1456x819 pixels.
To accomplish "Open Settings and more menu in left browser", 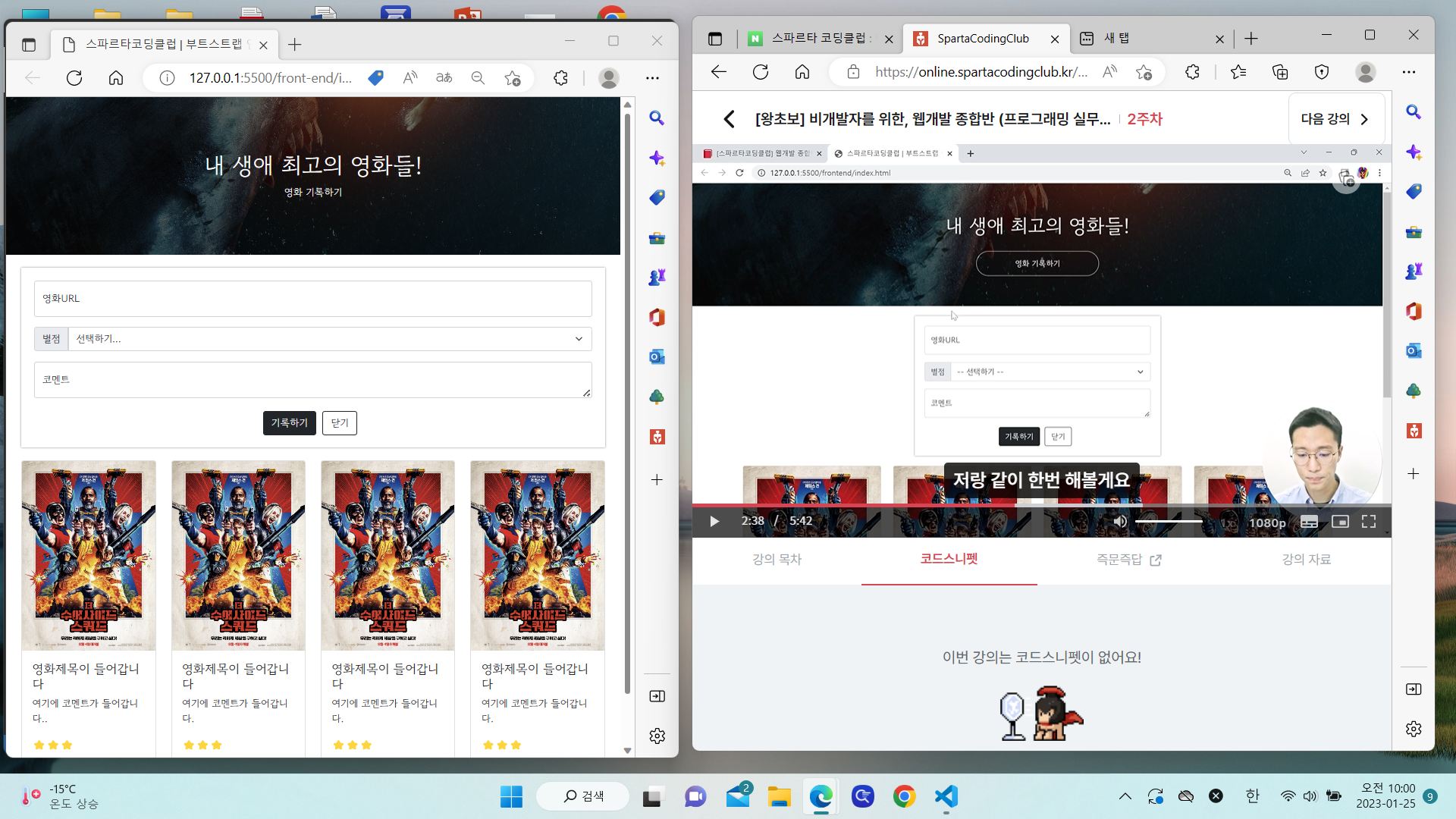I will pyautogui.click(x=652, y=78).
